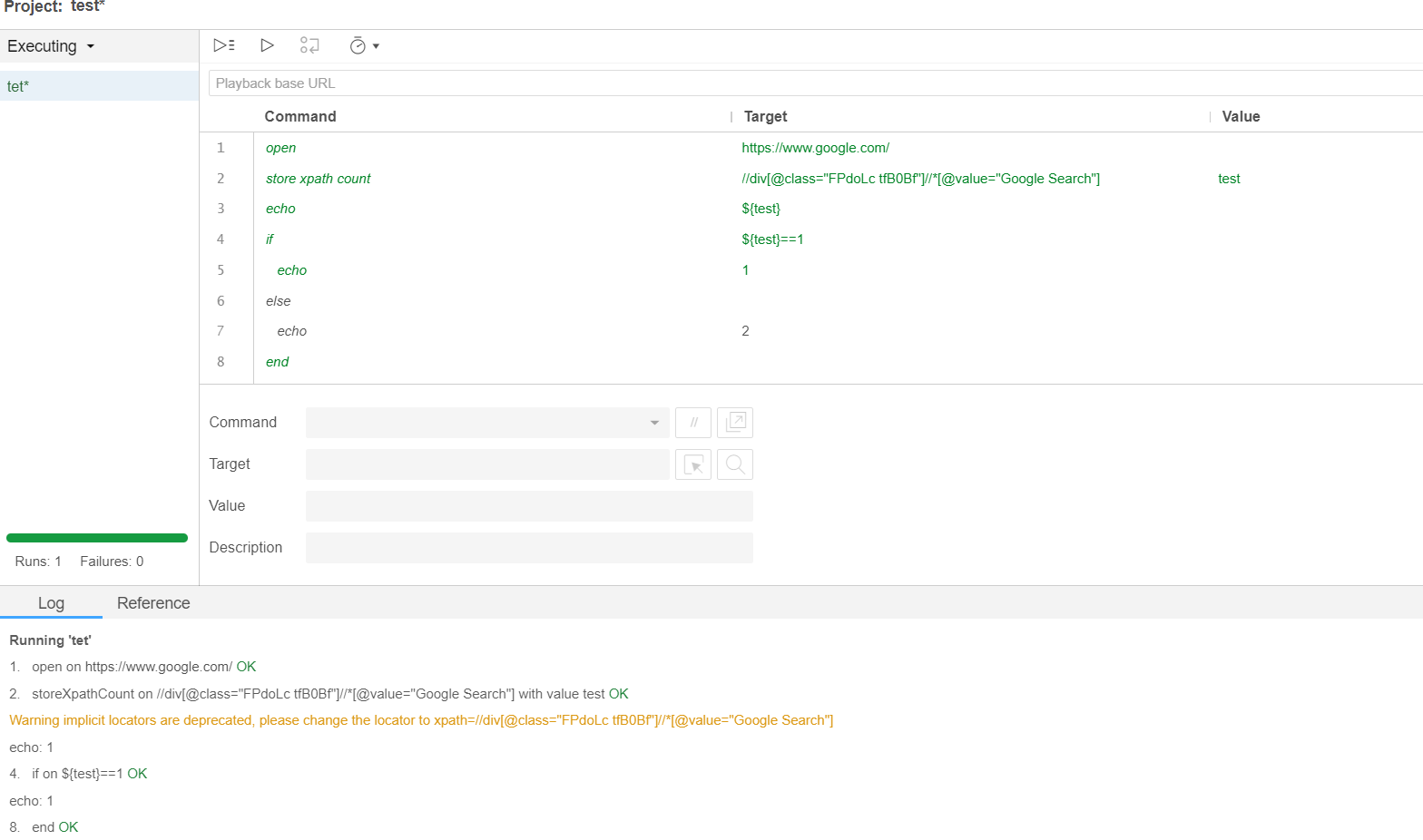Click the ${test} target in row 3

coord(761,209)
